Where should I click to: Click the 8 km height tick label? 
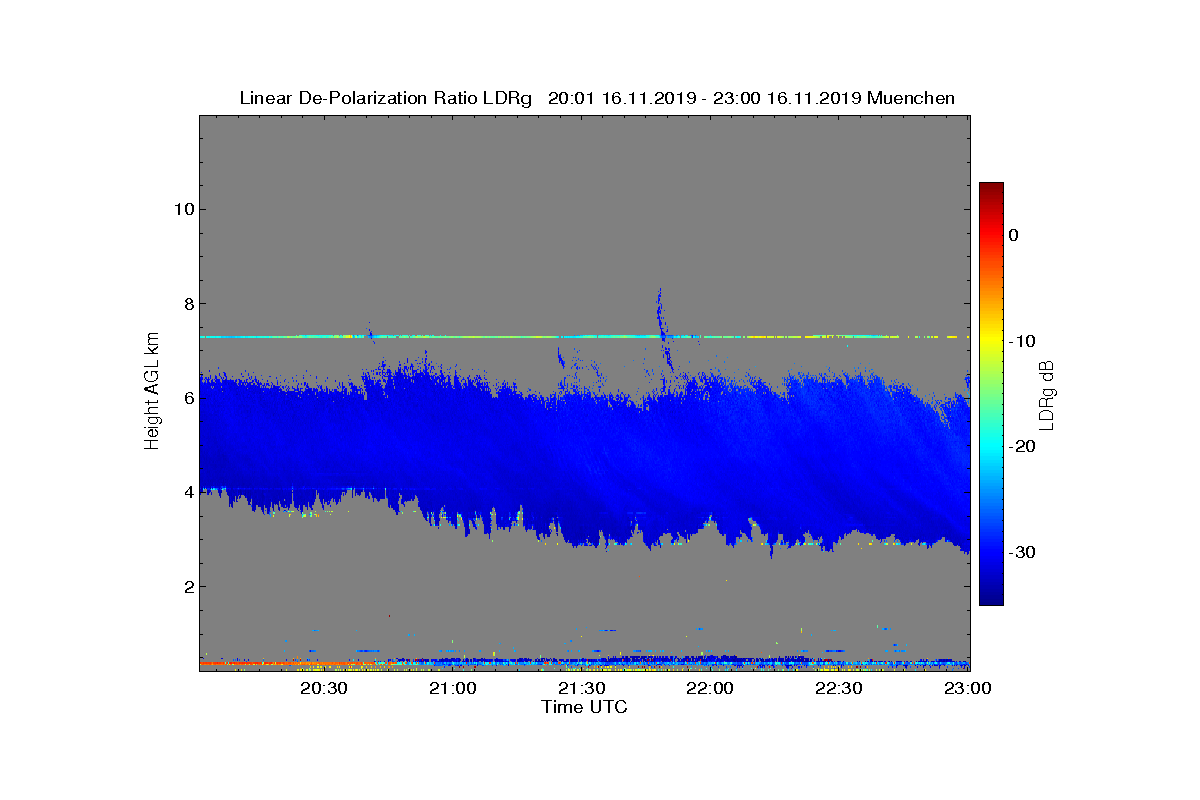pos(187,304)
